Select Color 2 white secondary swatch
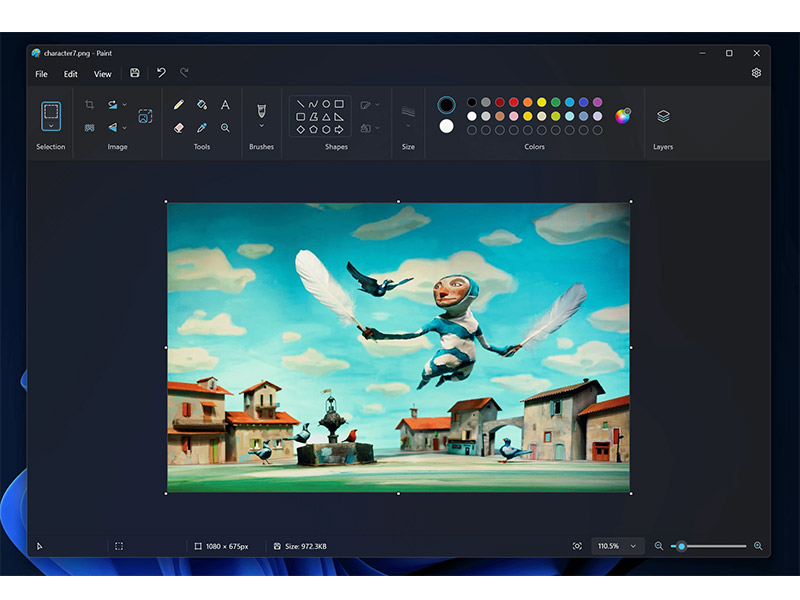Screen dimensions: 800x600 pyautogui.click(x=446, y=126)
